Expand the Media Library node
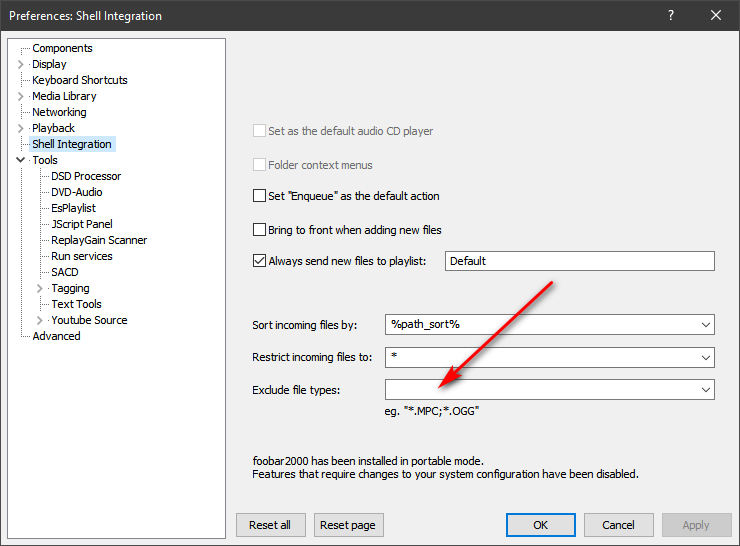Image resolution: width=740 pixels, height=546 pixels. [x=20, y=96]
